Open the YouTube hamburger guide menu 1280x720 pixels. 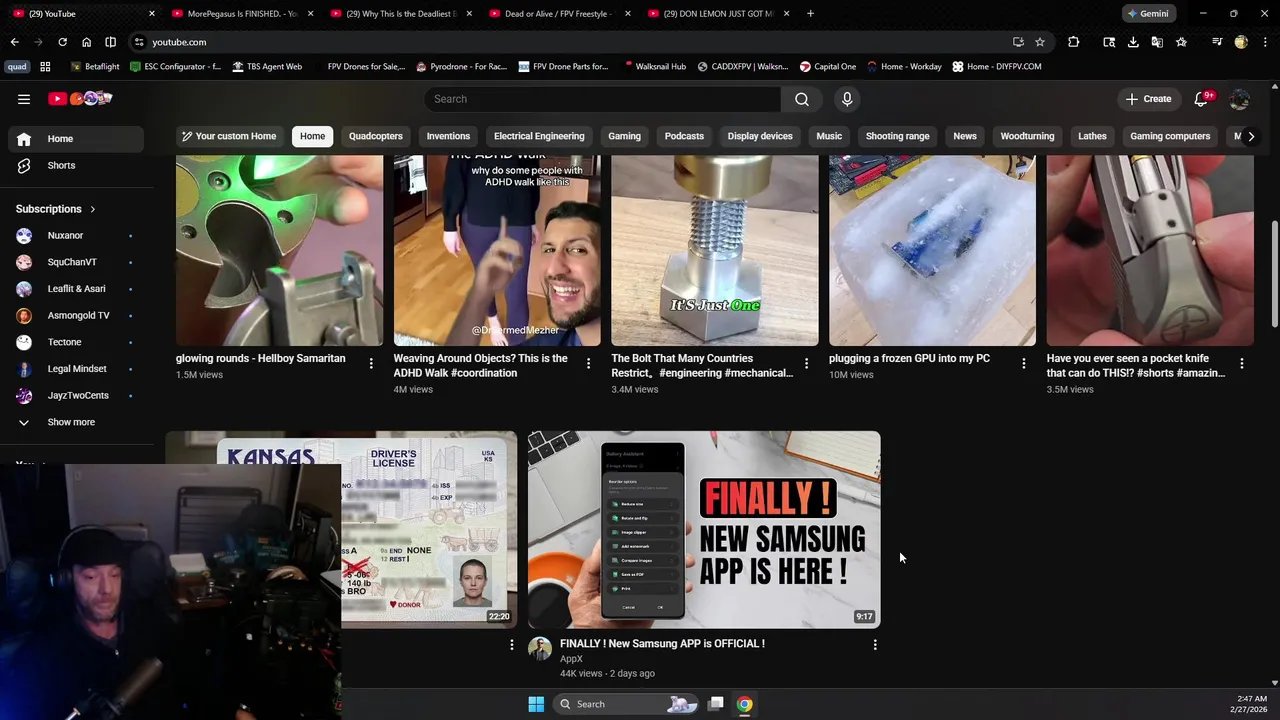tap(24, 99)
